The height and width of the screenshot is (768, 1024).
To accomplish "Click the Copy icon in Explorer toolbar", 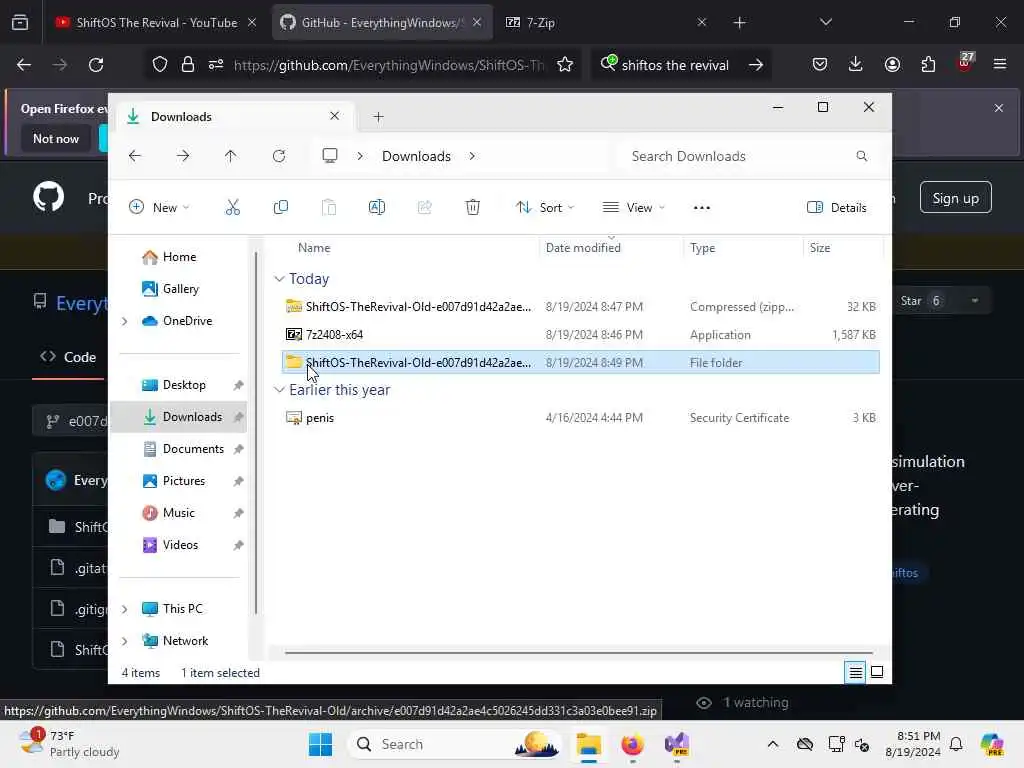I will (281, 208).
